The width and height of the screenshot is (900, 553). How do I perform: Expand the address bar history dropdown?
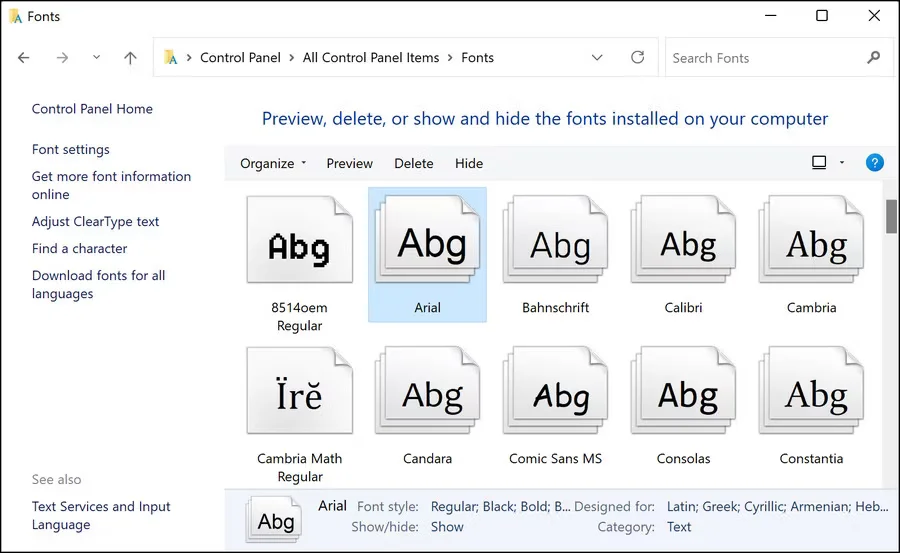(x=597, y=58)
